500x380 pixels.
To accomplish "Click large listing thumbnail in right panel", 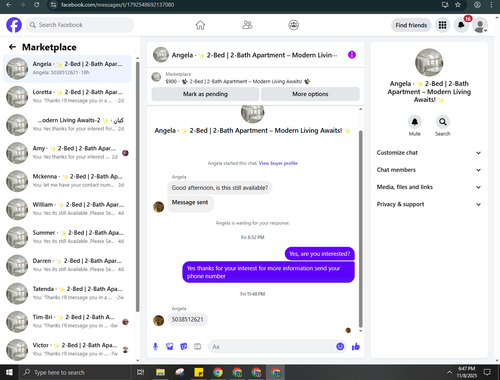I will tap(429, 62).
